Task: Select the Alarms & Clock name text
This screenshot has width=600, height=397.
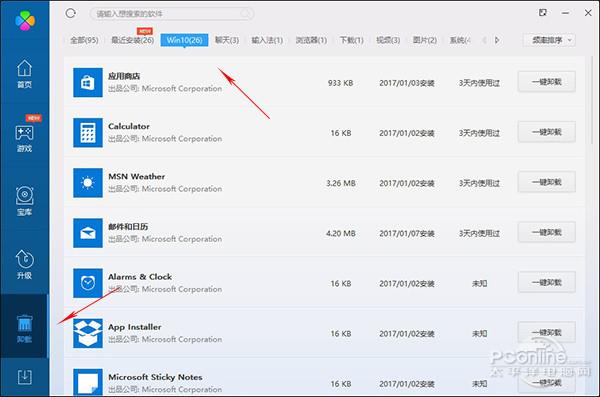Action: click(x=140, y=277)
